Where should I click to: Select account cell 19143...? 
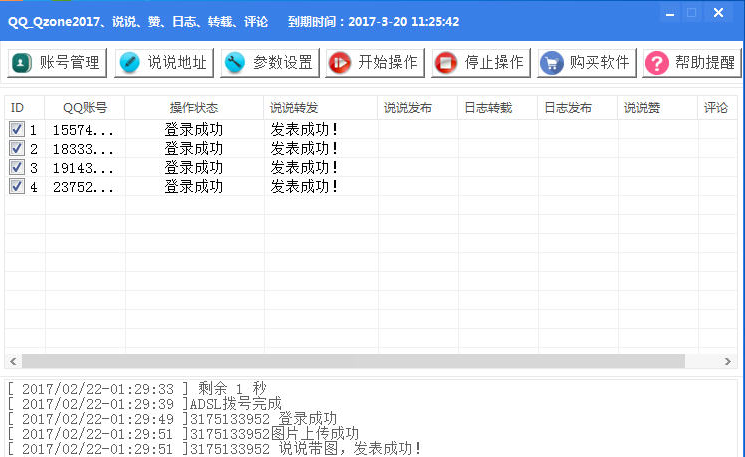83,168
